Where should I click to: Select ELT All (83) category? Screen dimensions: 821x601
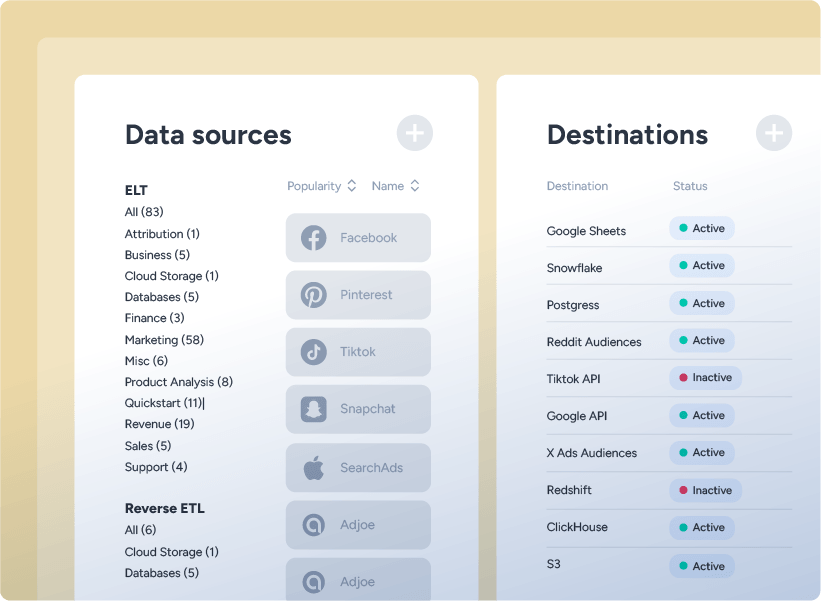tap(144, 212)
